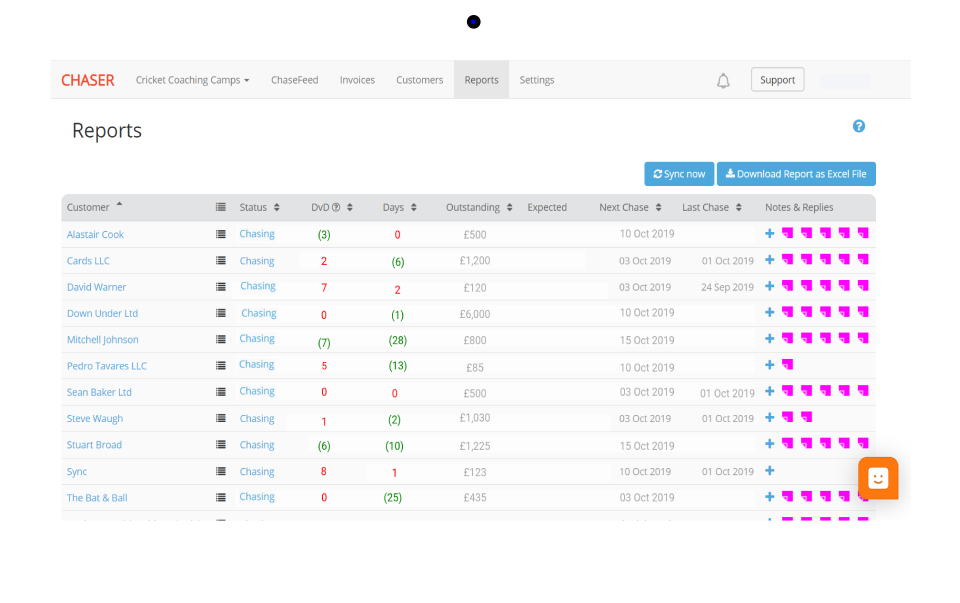The image size is (960, 603).
Task: Add a note for Steve Waugh
Action: [769, 418]
